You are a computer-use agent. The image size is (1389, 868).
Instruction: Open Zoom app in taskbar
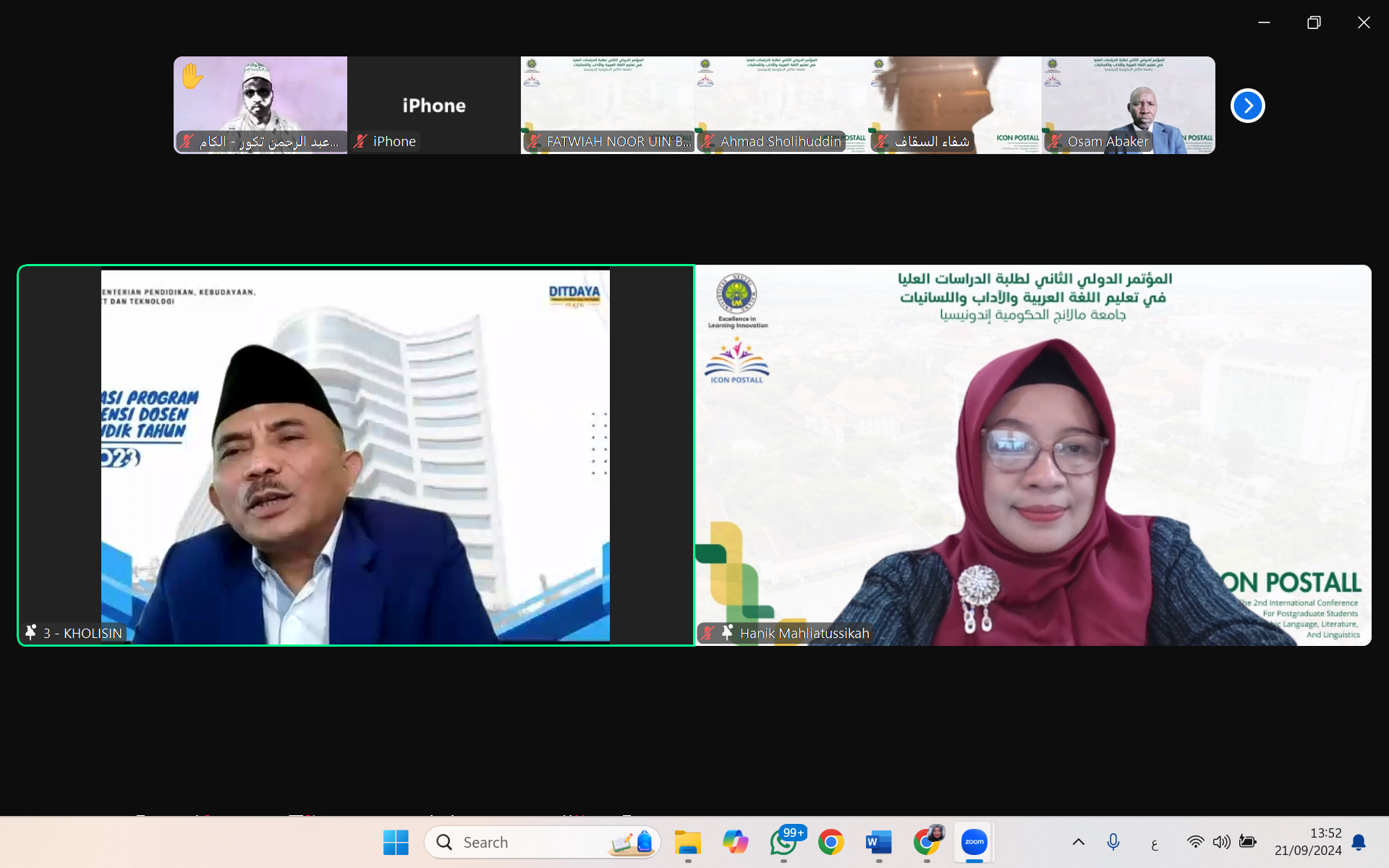974,842
